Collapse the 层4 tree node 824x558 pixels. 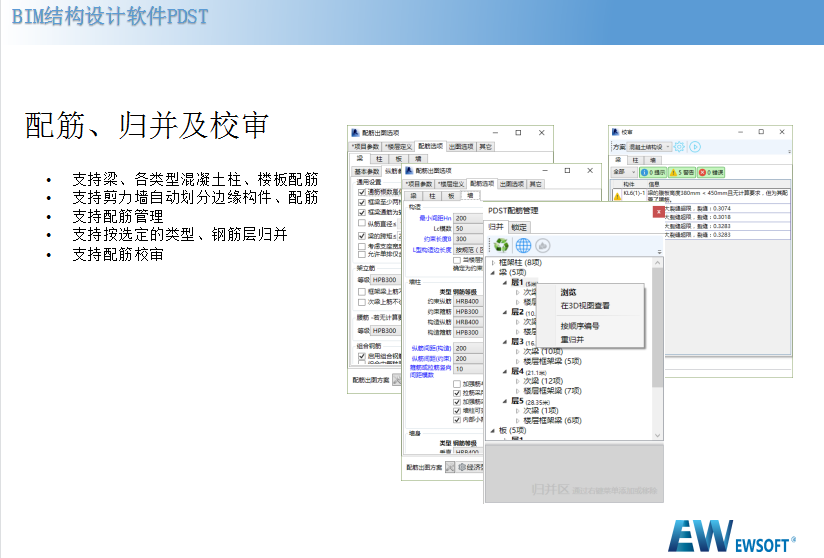[505, 371]
